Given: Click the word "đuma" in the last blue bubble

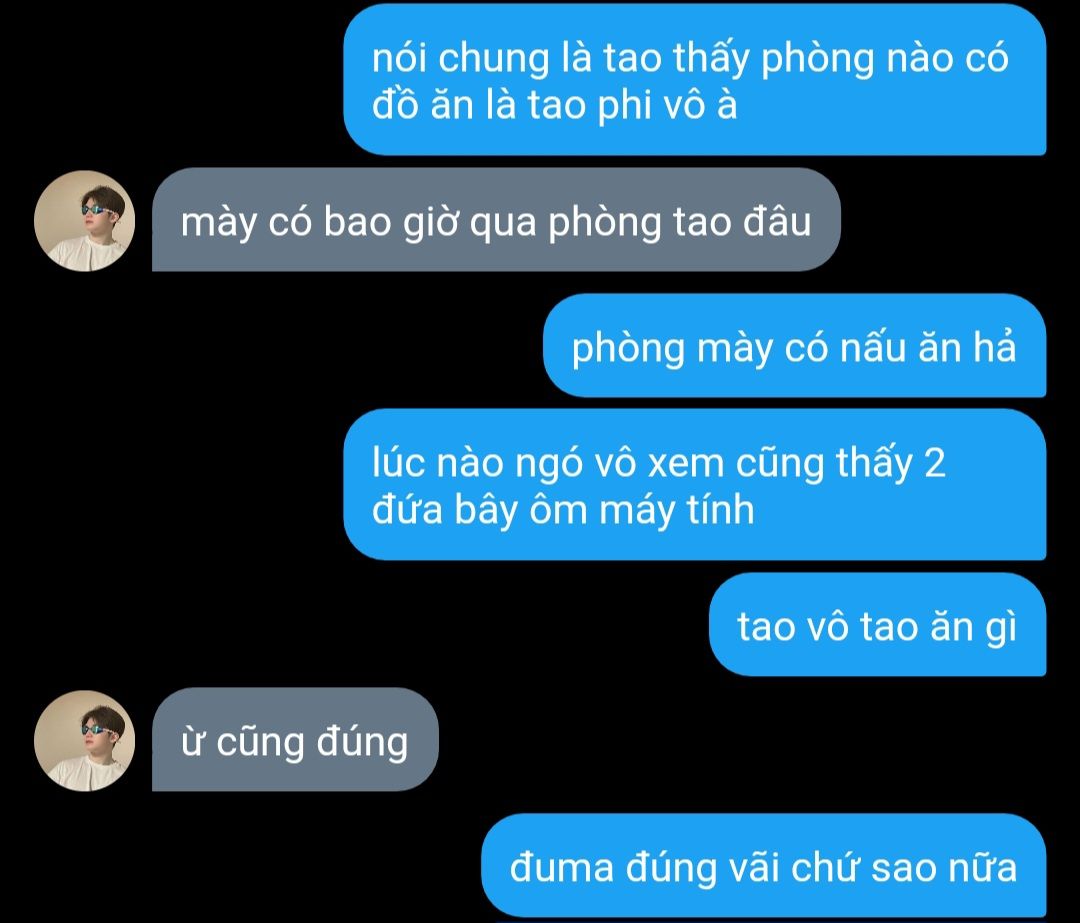Looking at the screenshot, I should tap(561, 867).
